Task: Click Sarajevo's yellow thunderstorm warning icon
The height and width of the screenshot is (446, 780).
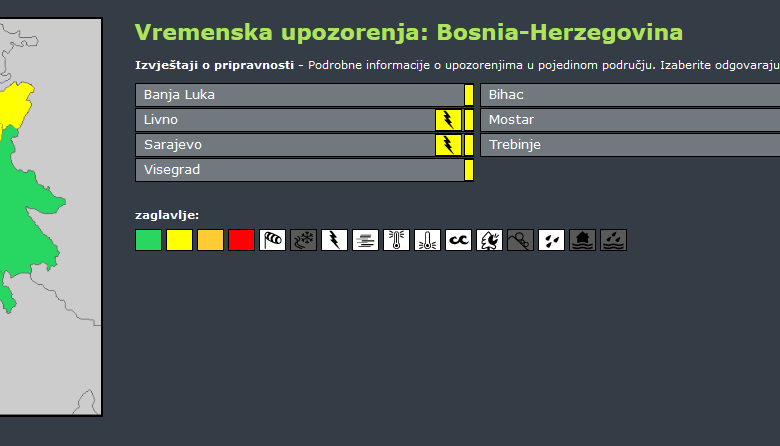Action: click(x=448, y=145)
